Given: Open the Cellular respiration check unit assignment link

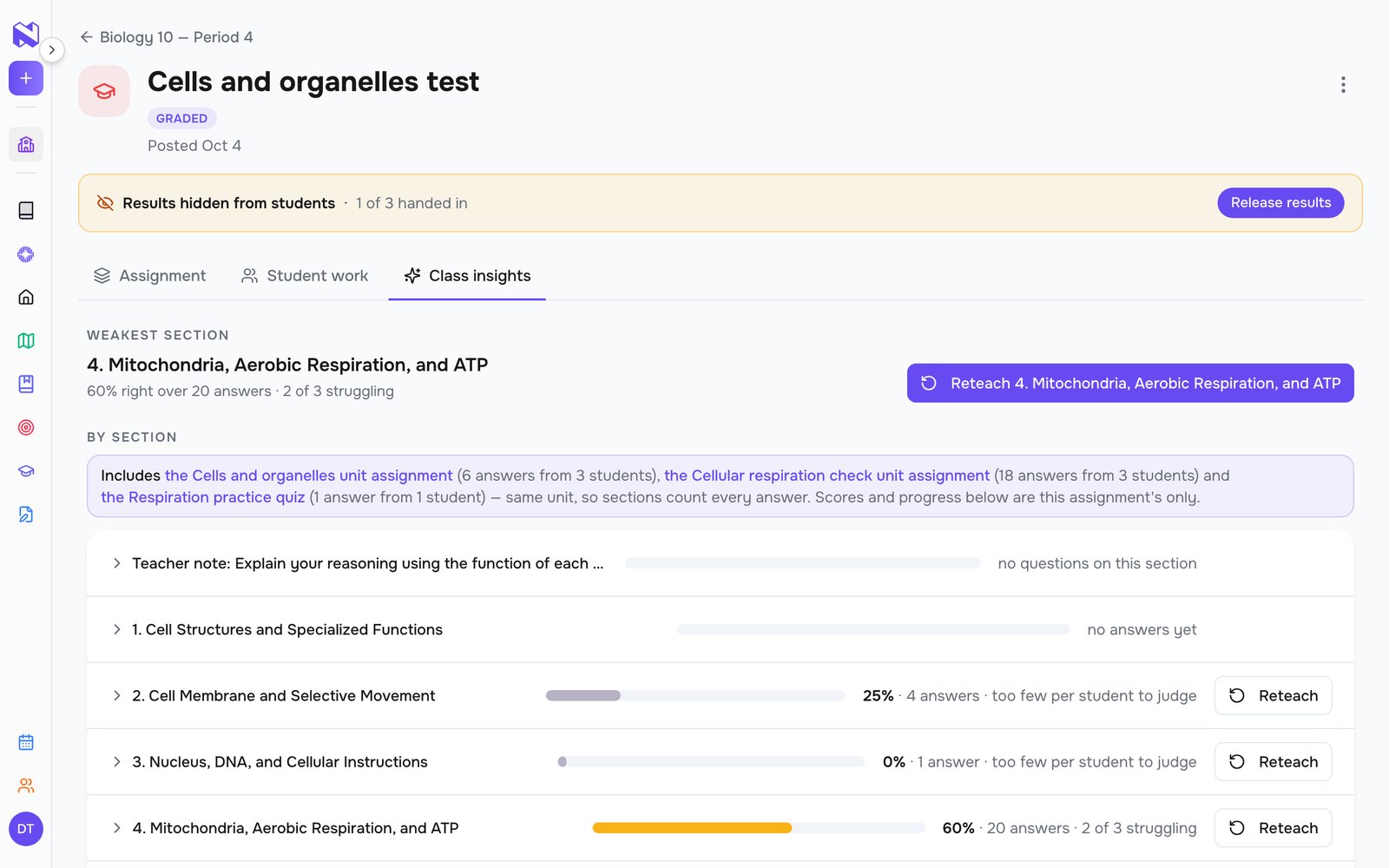Looking at the screenshot, I should point(826,476).
